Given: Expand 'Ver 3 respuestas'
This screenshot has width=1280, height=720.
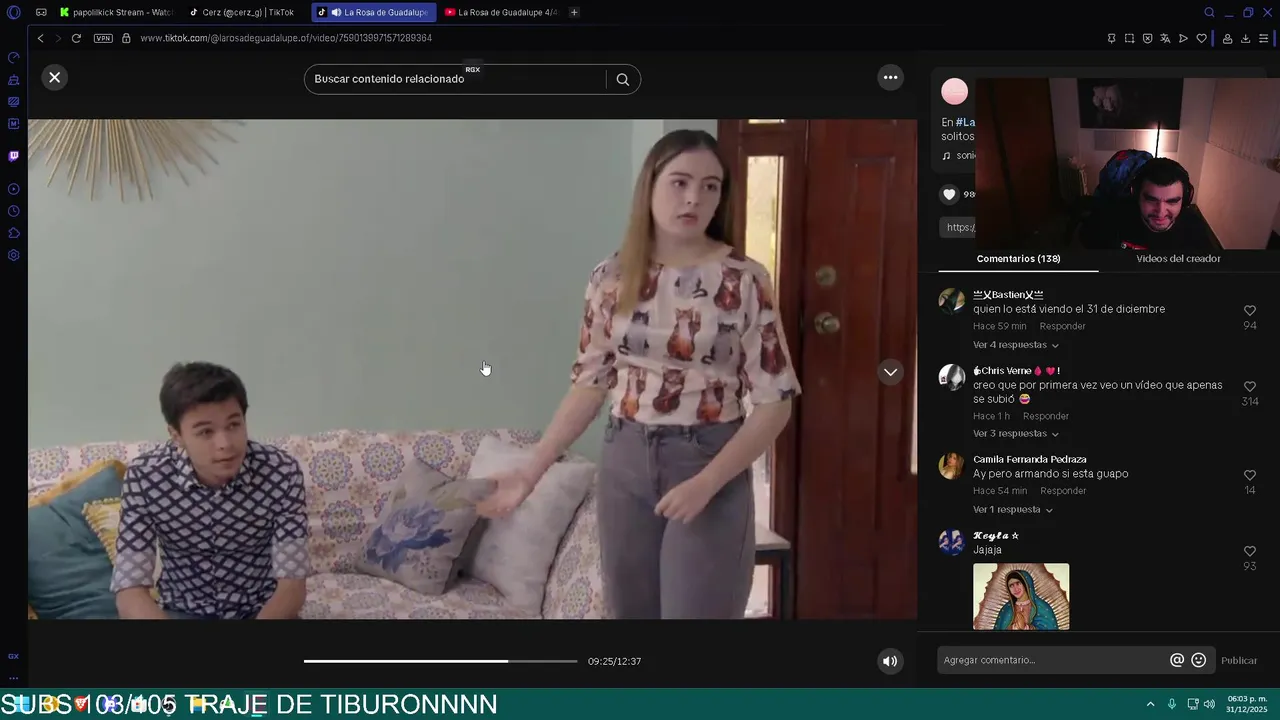Looking at the screenshot, I should [1015, 434].
